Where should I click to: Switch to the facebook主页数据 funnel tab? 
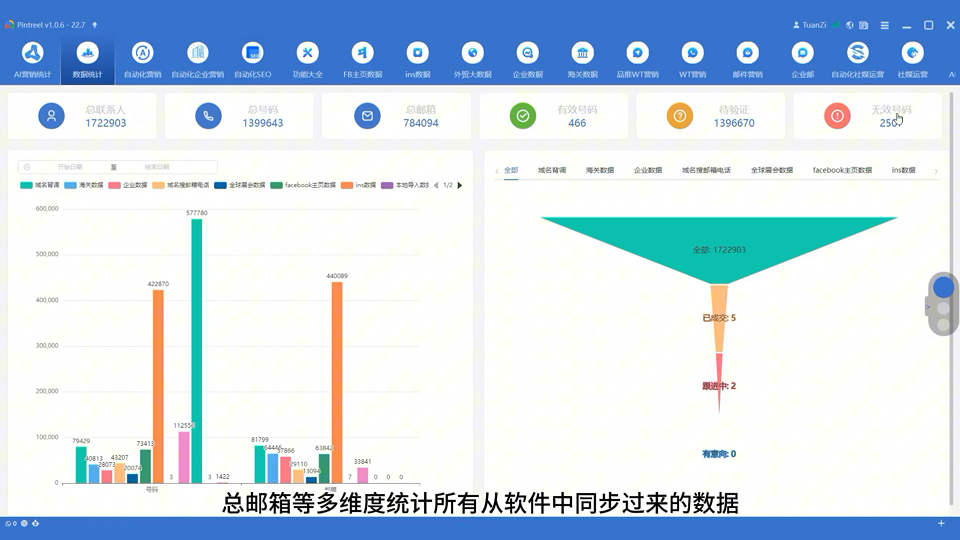[842, 170]
